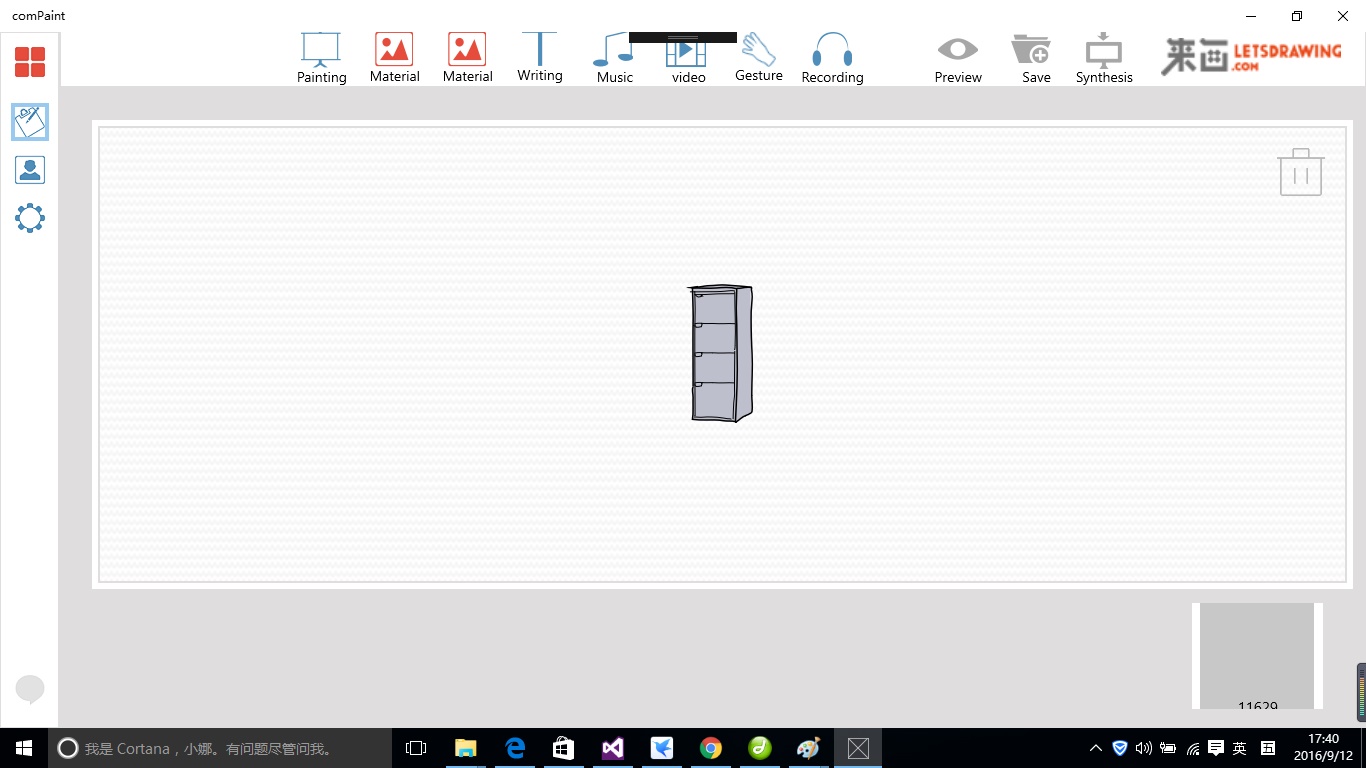
Task: Visit the LETSDRAWING.com logo link
Action: click(x=1250, y=53)
